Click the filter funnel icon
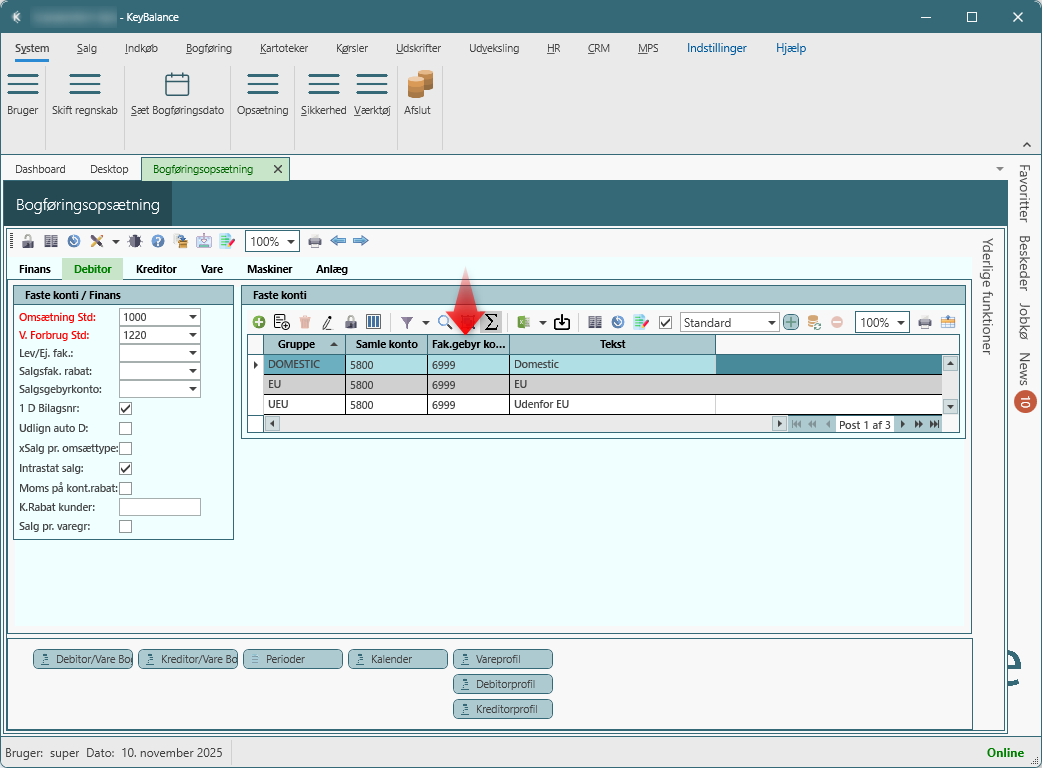Viewport: 1042px width, 768px height. [x=407, y=322]
